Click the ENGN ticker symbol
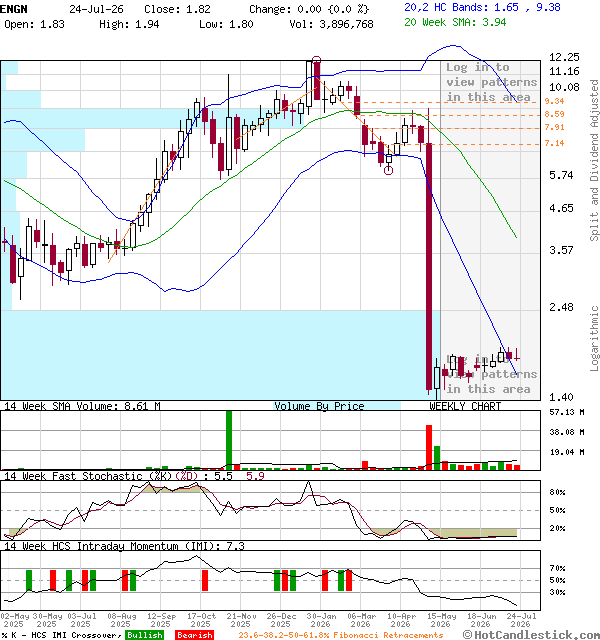Image resolution: width=600 pixels, height=640 pixels. point(14,9)
